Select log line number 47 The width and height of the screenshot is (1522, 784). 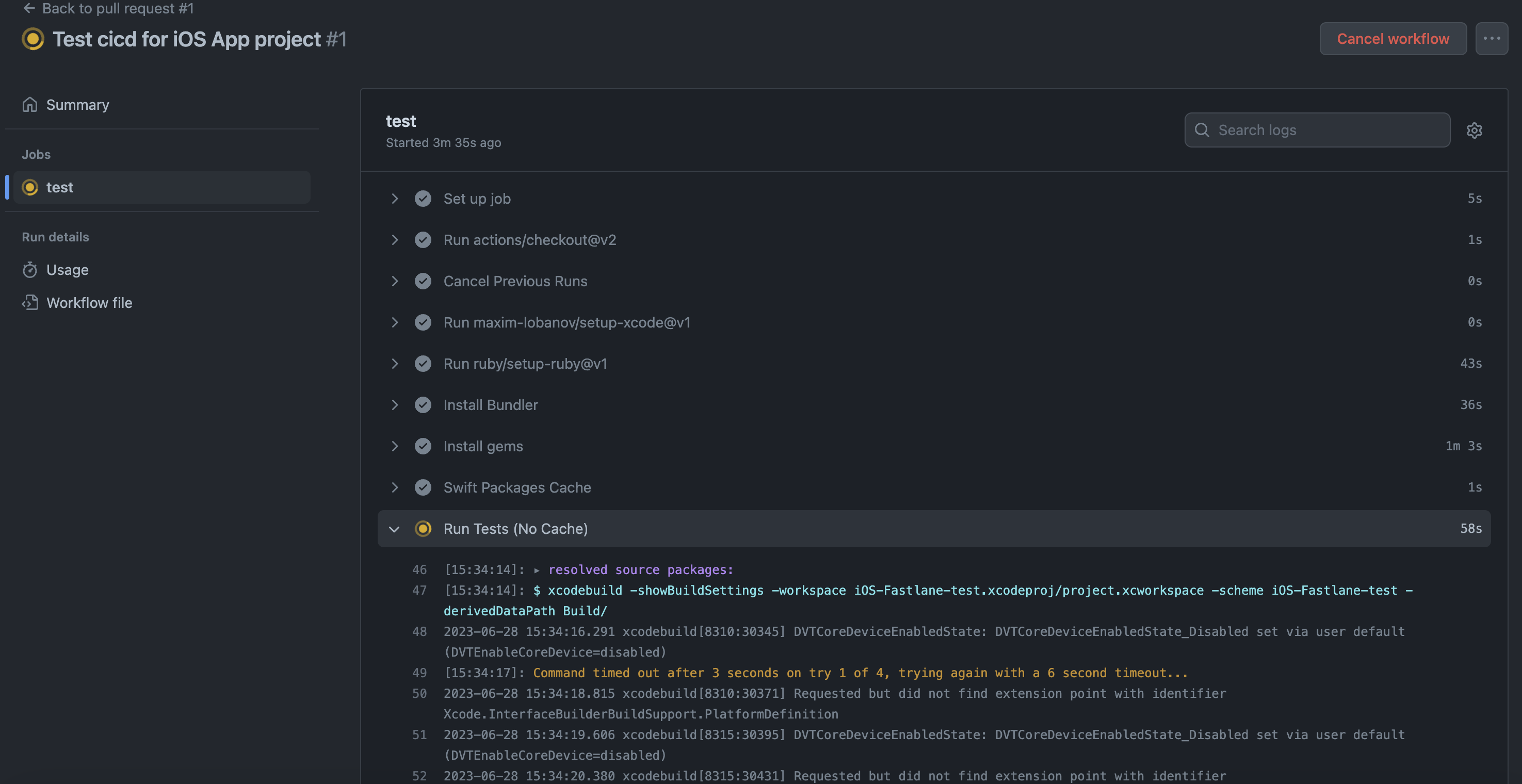point(419,590)
